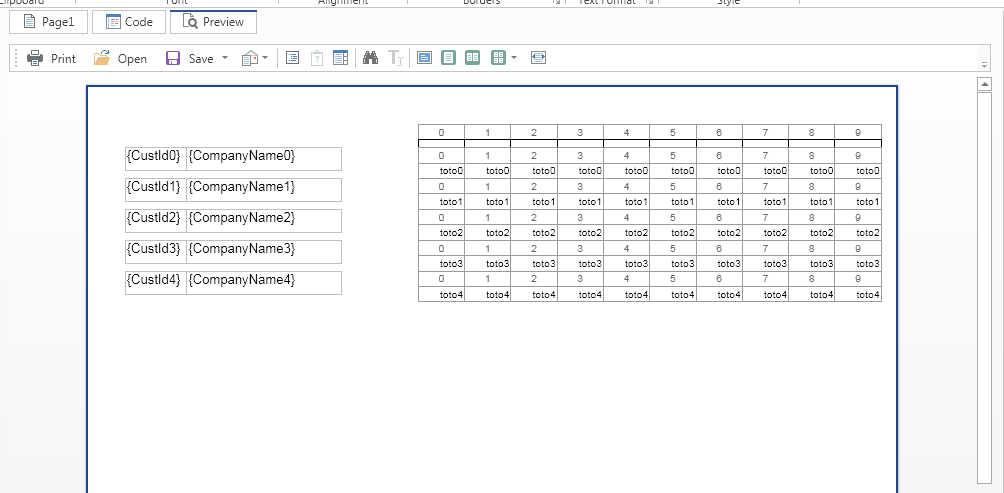The width and height of the screenshot is (1004, 493).
Task: Open the toolbar overflow options arrow
Action: coord(984,65)
